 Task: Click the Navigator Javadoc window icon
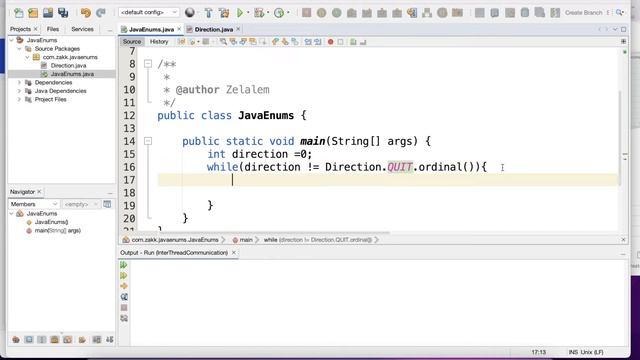tap(107, 204)
